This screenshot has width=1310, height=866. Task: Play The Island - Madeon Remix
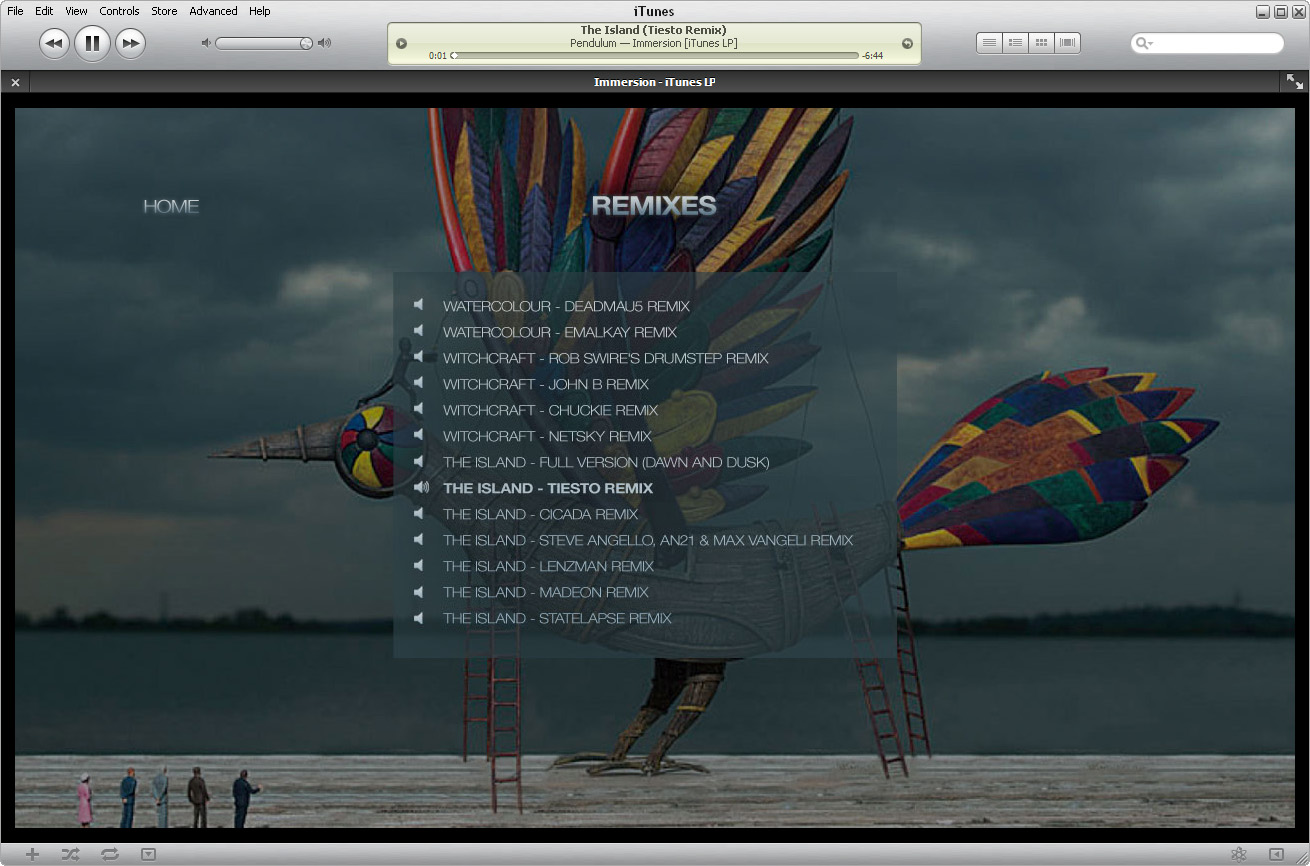[546, 592]
